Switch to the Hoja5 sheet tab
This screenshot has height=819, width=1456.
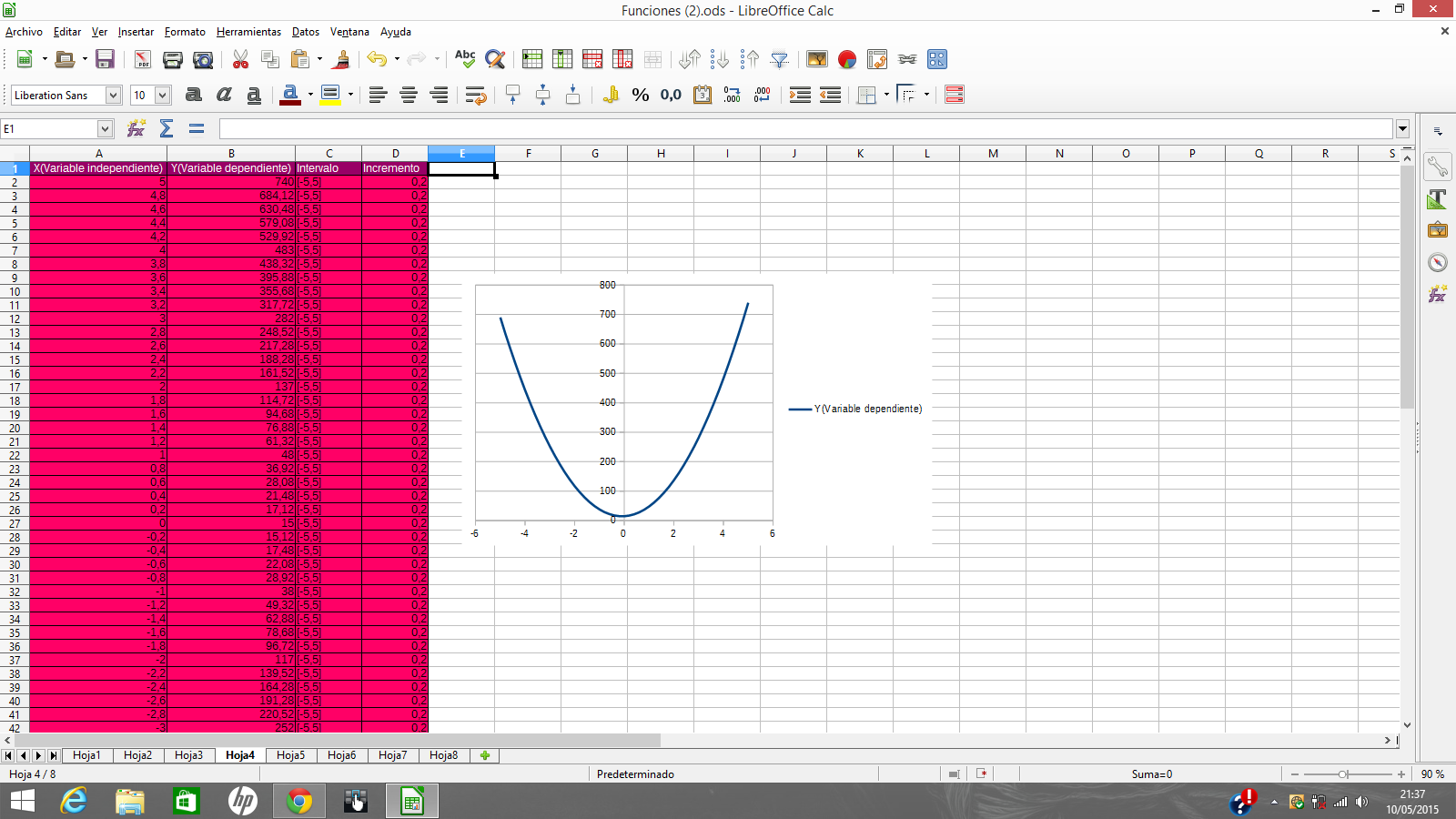point(291,755)
